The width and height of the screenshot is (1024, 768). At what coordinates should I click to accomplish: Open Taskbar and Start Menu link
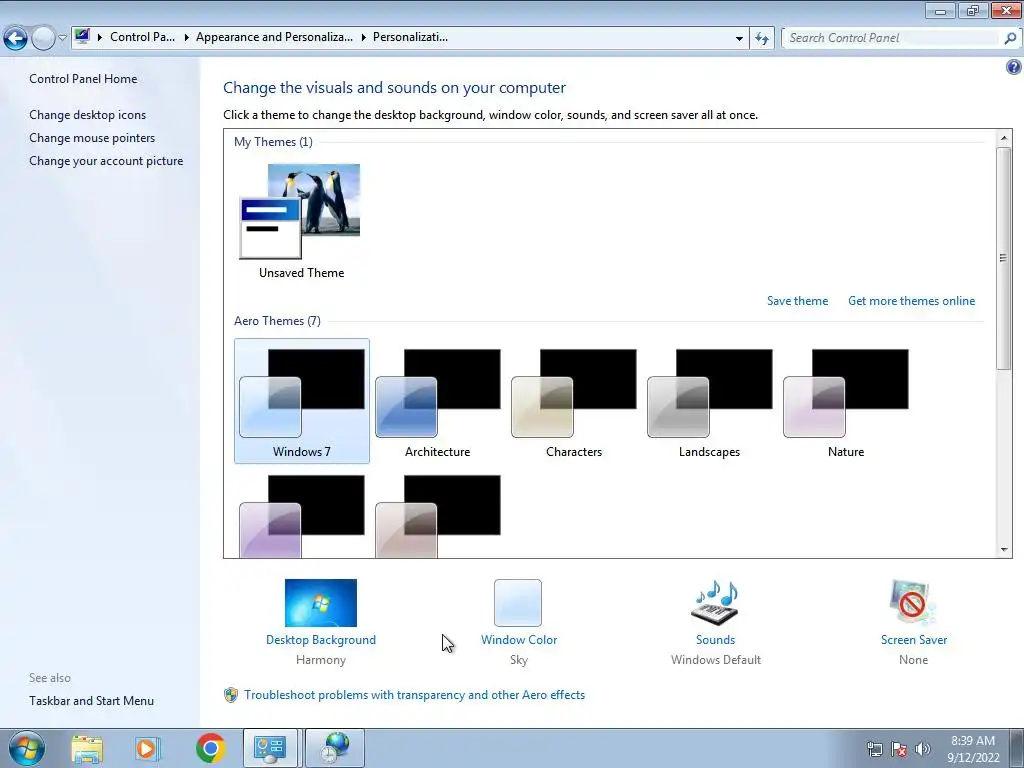(x=91, y=701)
